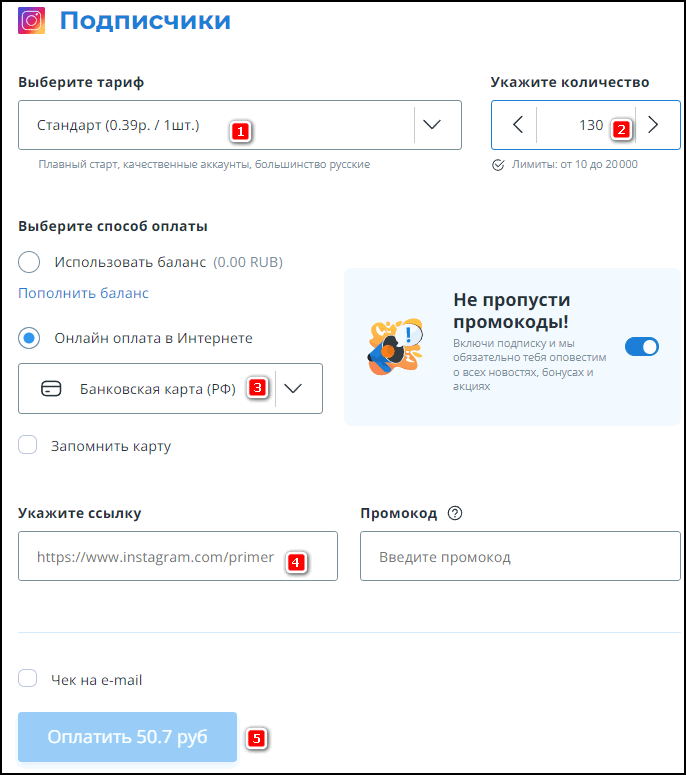This screenshot has height=775, width=686.
Task: Expand the Банковская карта payment dropdown
Action: 171,388
